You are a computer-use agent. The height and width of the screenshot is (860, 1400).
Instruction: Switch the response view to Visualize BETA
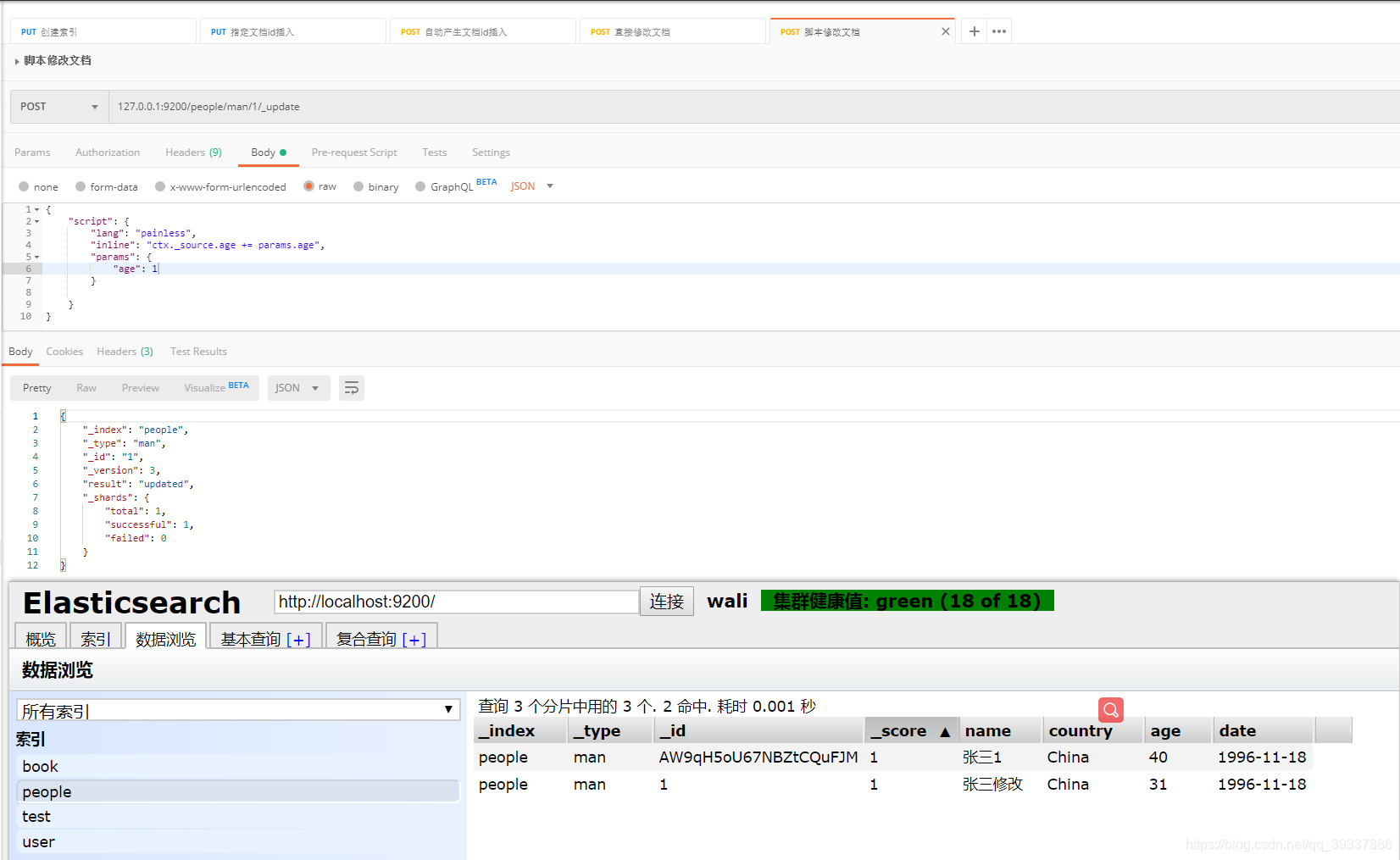tap(216, 387)
